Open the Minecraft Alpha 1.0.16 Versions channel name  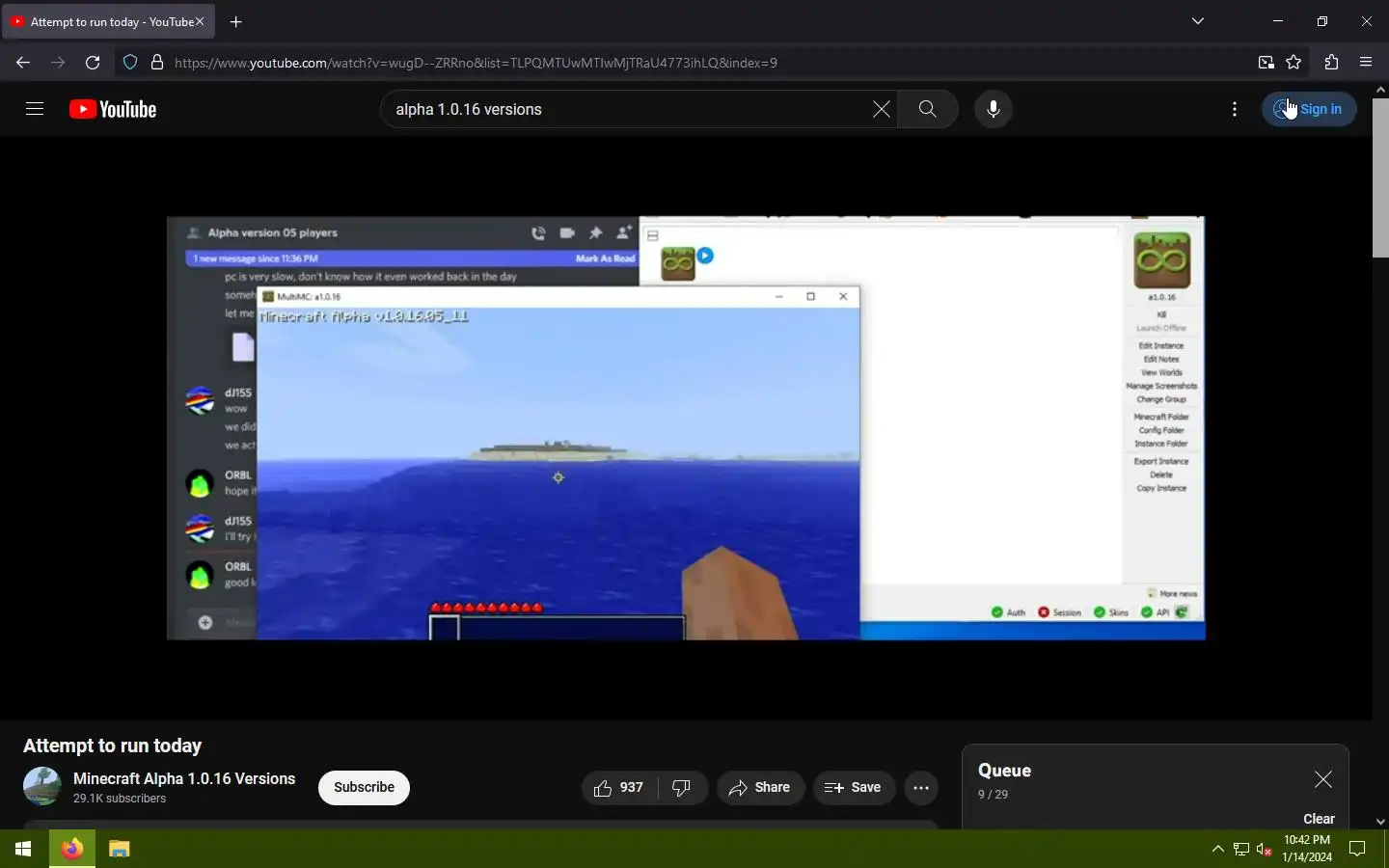coord(184,778)
